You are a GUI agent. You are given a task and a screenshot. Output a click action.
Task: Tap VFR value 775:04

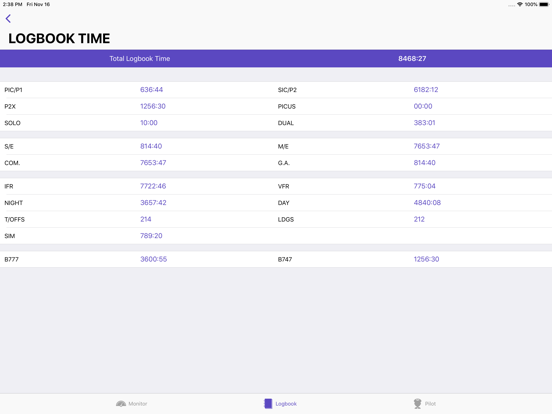coord(425,186)
